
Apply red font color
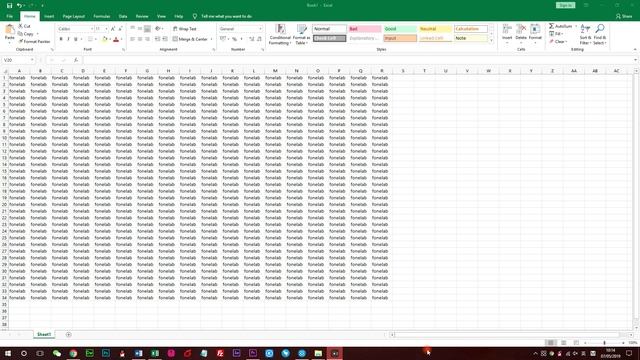(116, 39)
